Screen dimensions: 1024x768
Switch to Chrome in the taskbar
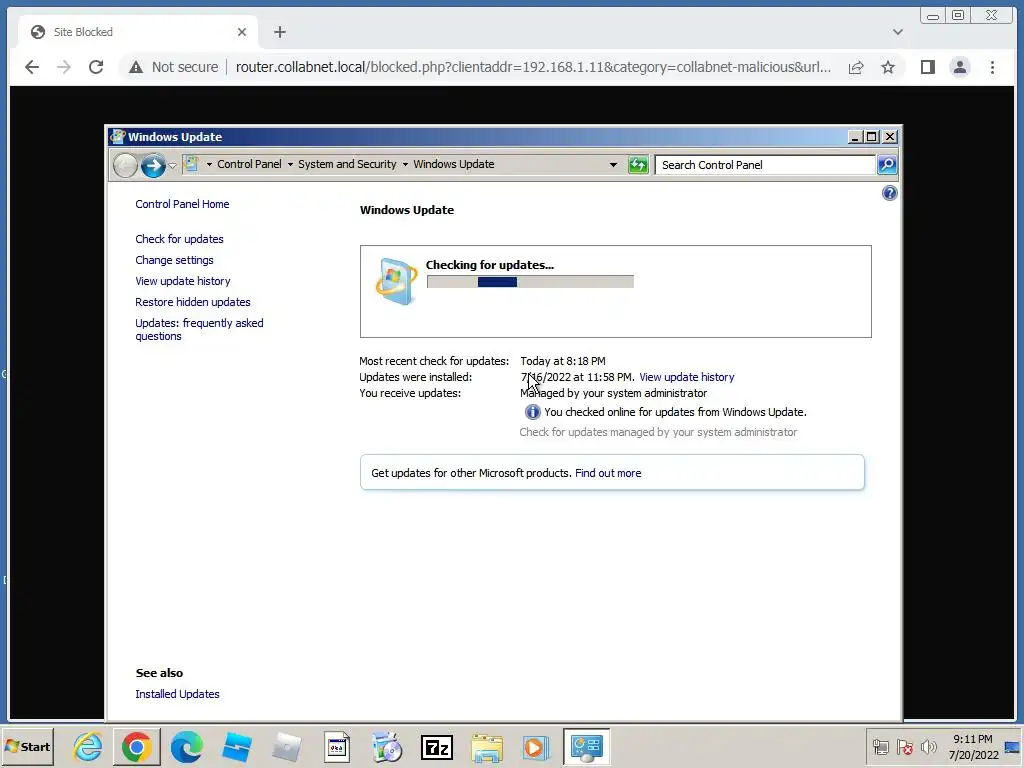(136, 747)
